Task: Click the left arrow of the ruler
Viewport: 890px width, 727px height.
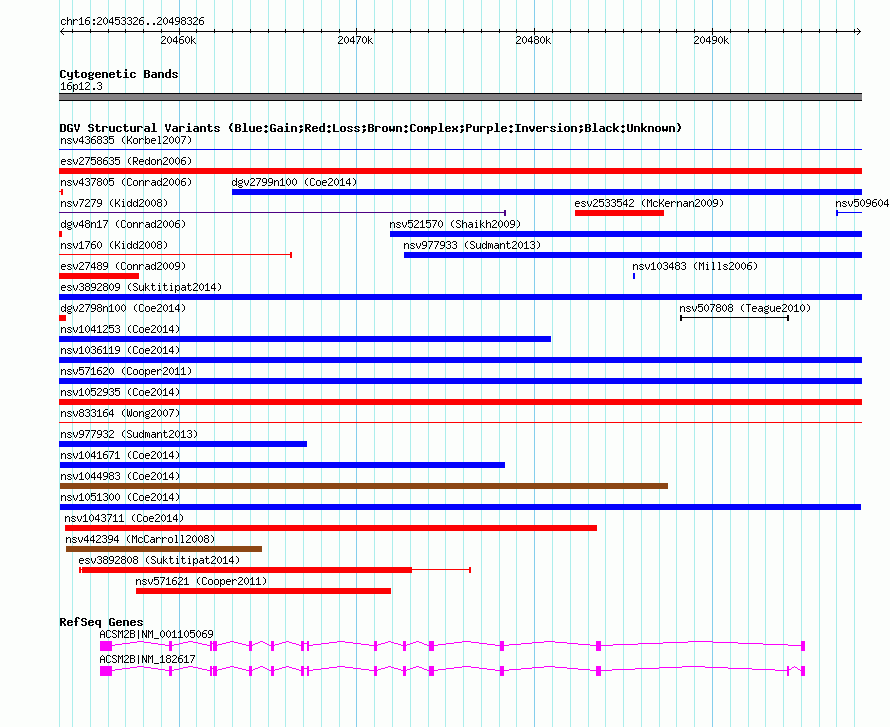Action: coord(62,32)
